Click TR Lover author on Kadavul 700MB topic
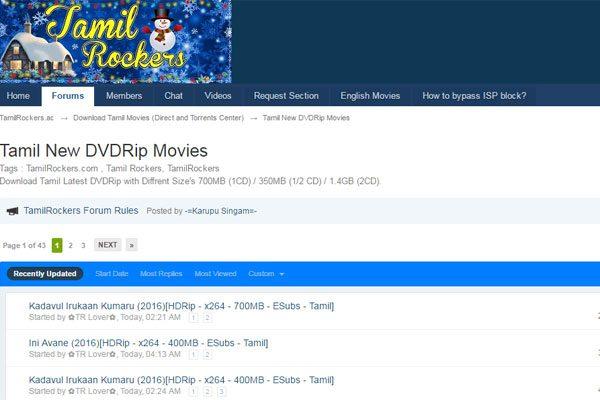The height and width of the screenshot is (400, 600). (92, 317)
